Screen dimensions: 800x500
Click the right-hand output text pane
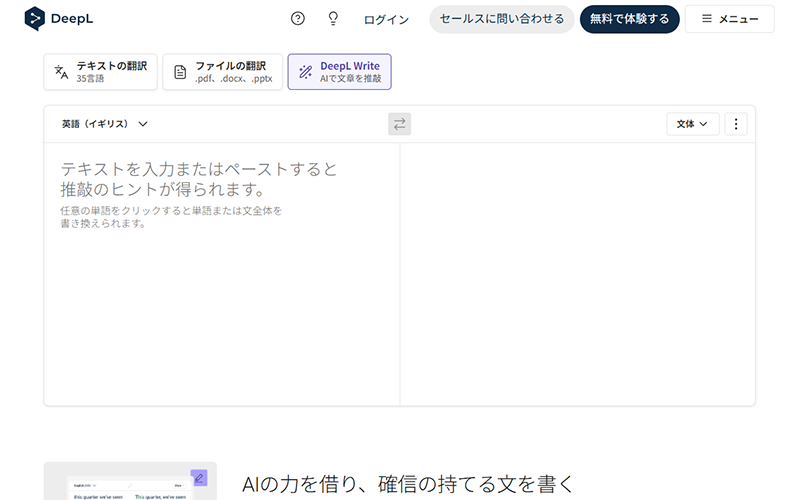tap(578, 274)
